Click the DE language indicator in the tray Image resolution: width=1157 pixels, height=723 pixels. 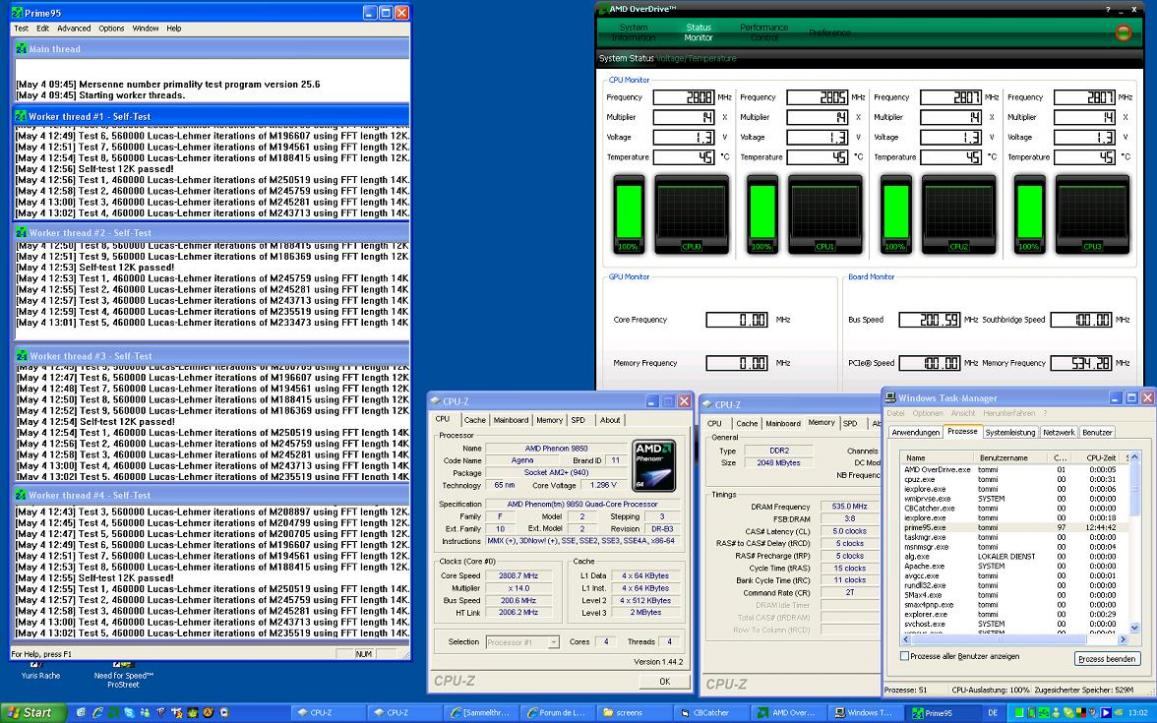pyautogui.click(x=992, y=713)
